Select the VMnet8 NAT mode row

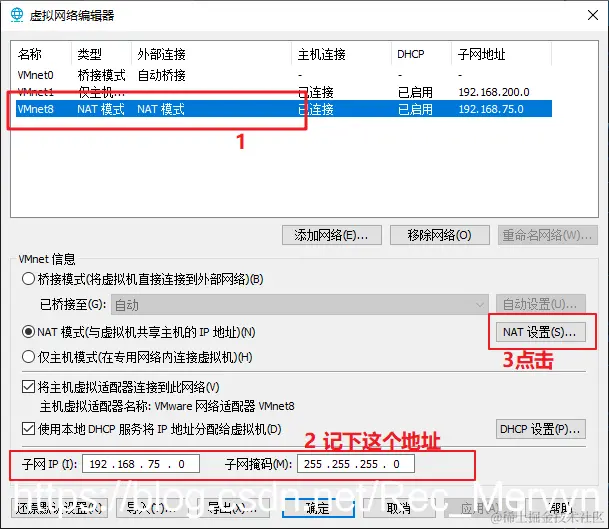(x=284, y=109)
